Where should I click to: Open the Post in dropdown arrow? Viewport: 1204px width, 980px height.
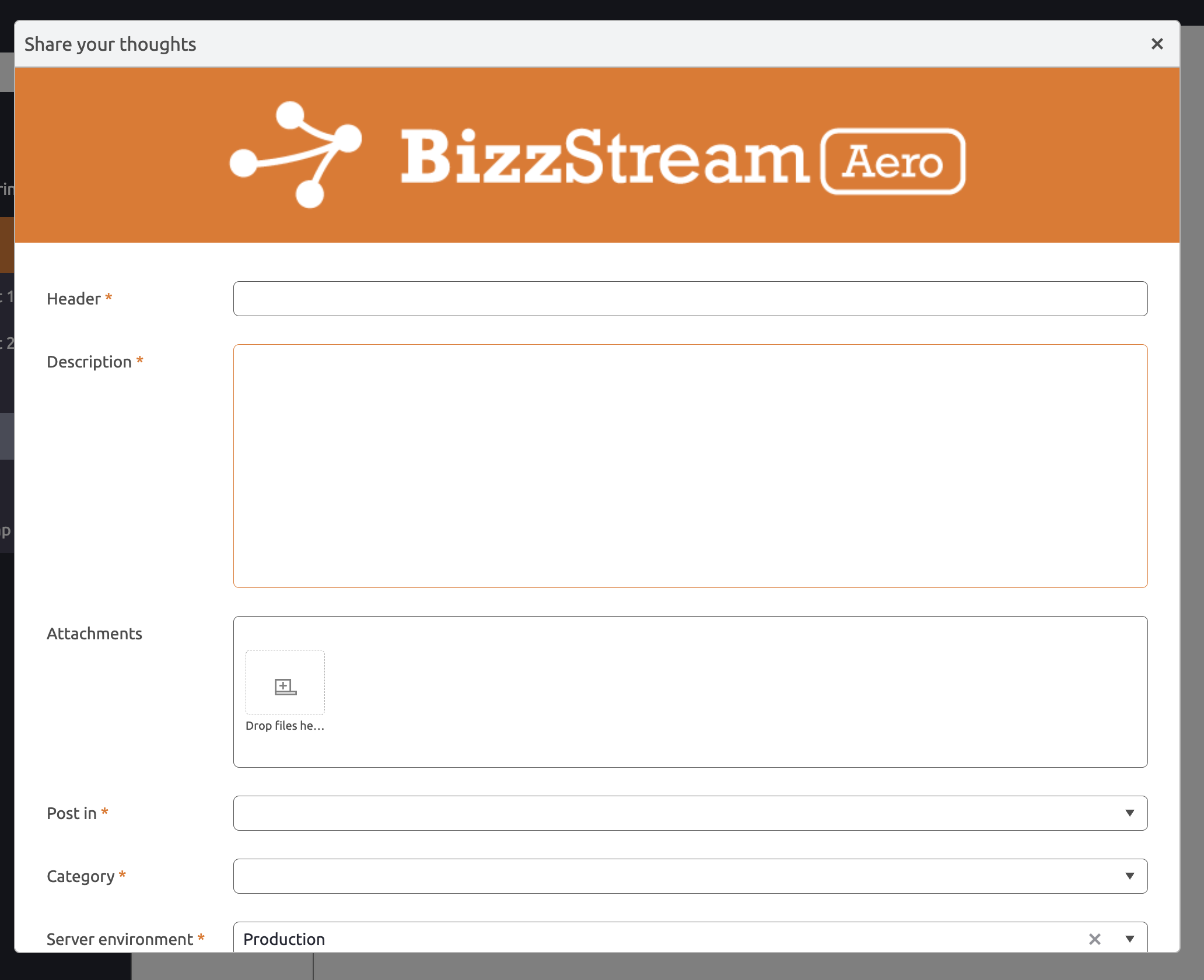(1129, 813)
